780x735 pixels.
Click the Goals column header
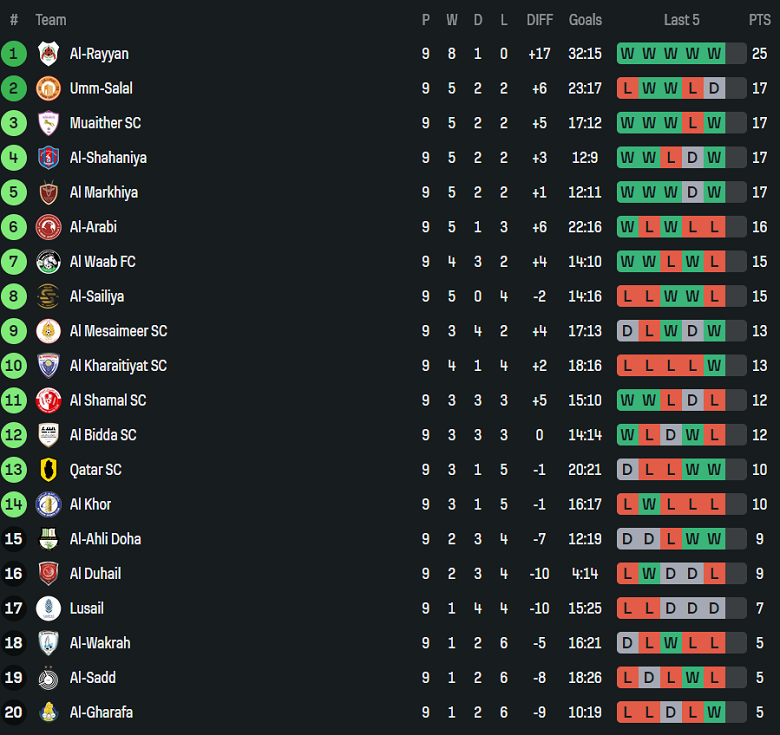click(x=585, y=20)
